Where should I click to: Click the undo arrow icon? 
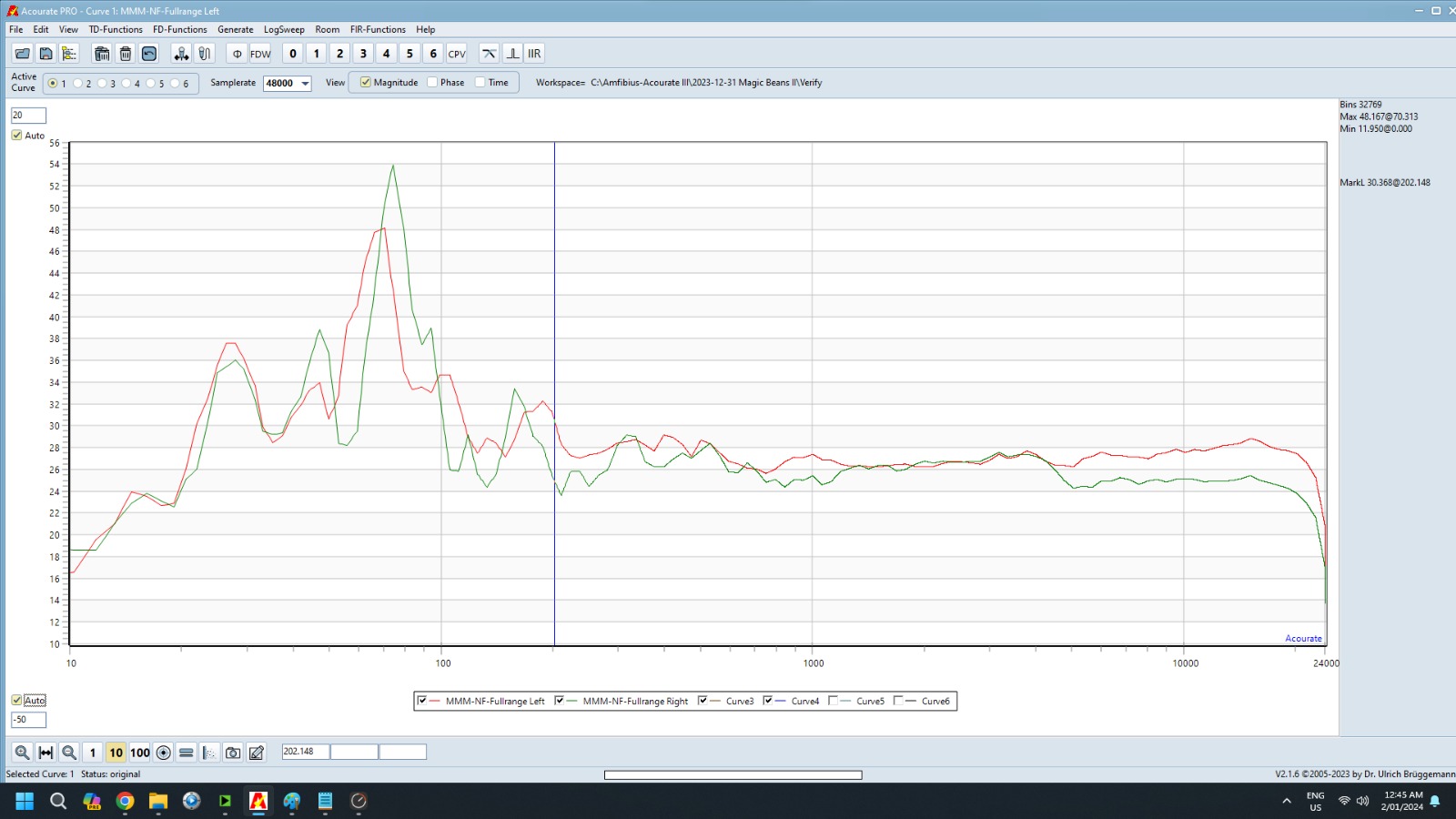click(149, 54)
